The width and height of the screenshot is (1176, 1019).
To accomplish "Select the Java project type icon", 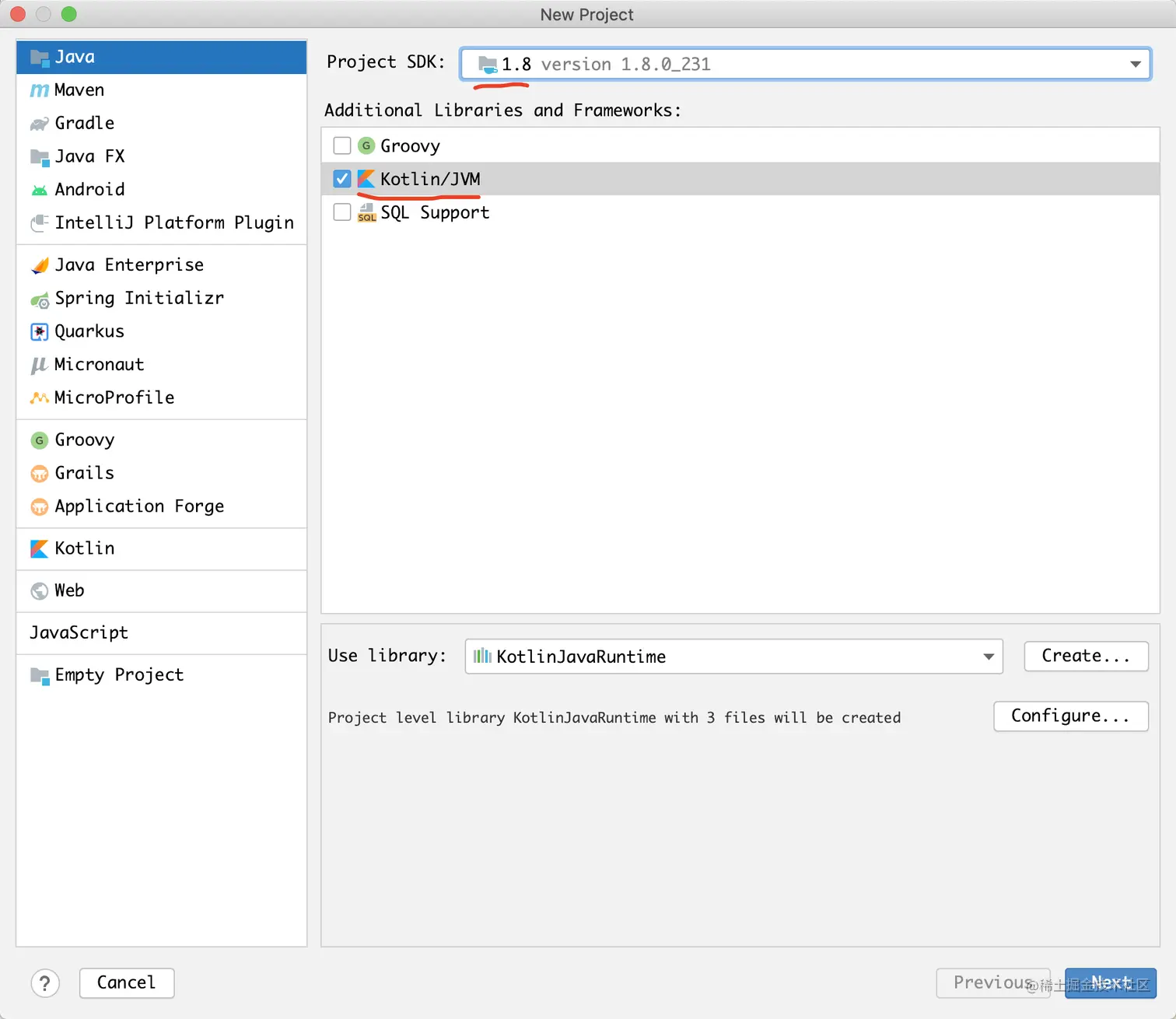I will coord(40,58).
